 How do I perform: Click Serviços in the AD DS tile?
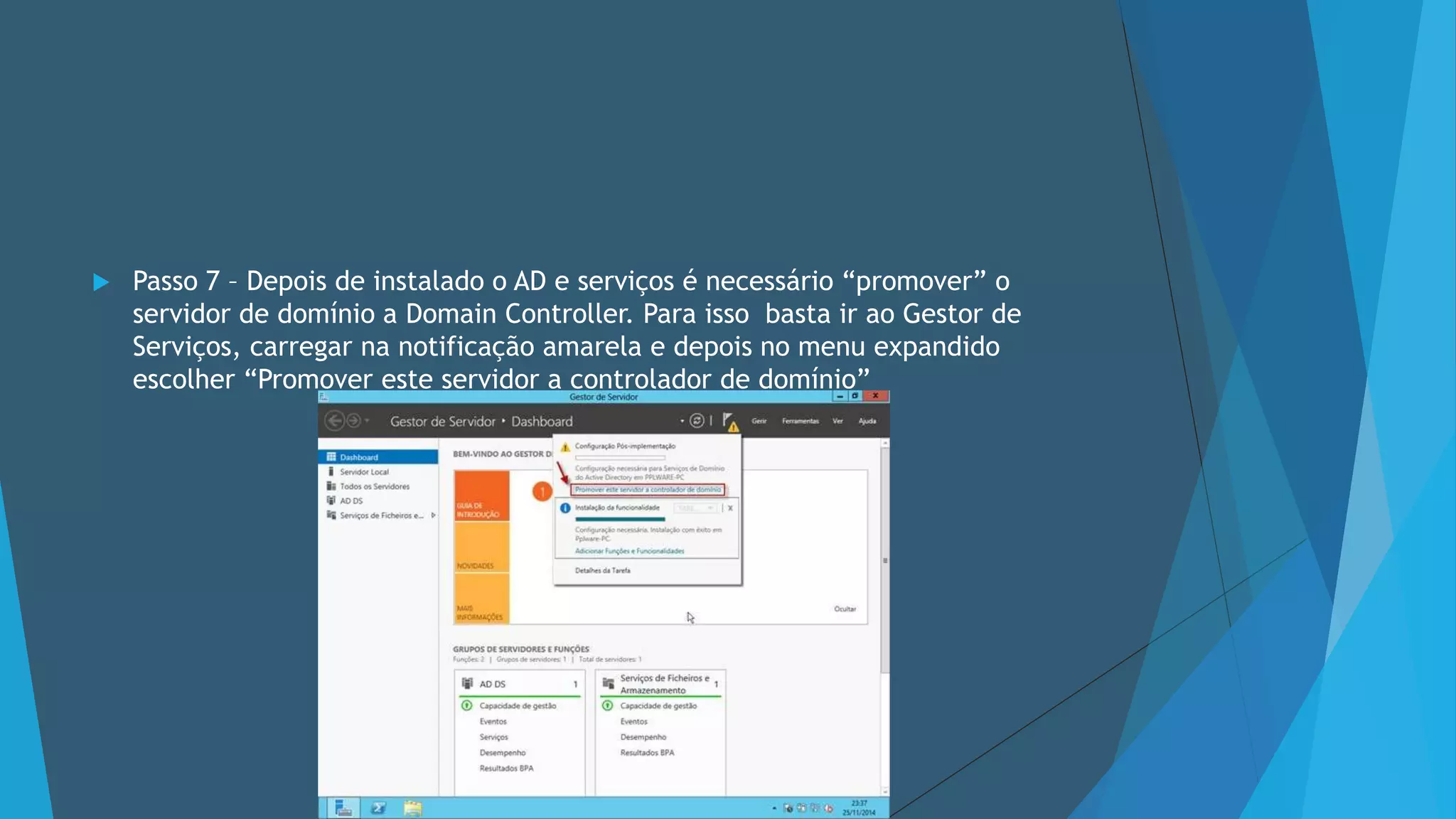pyautogui.click(x=493, y=737)
